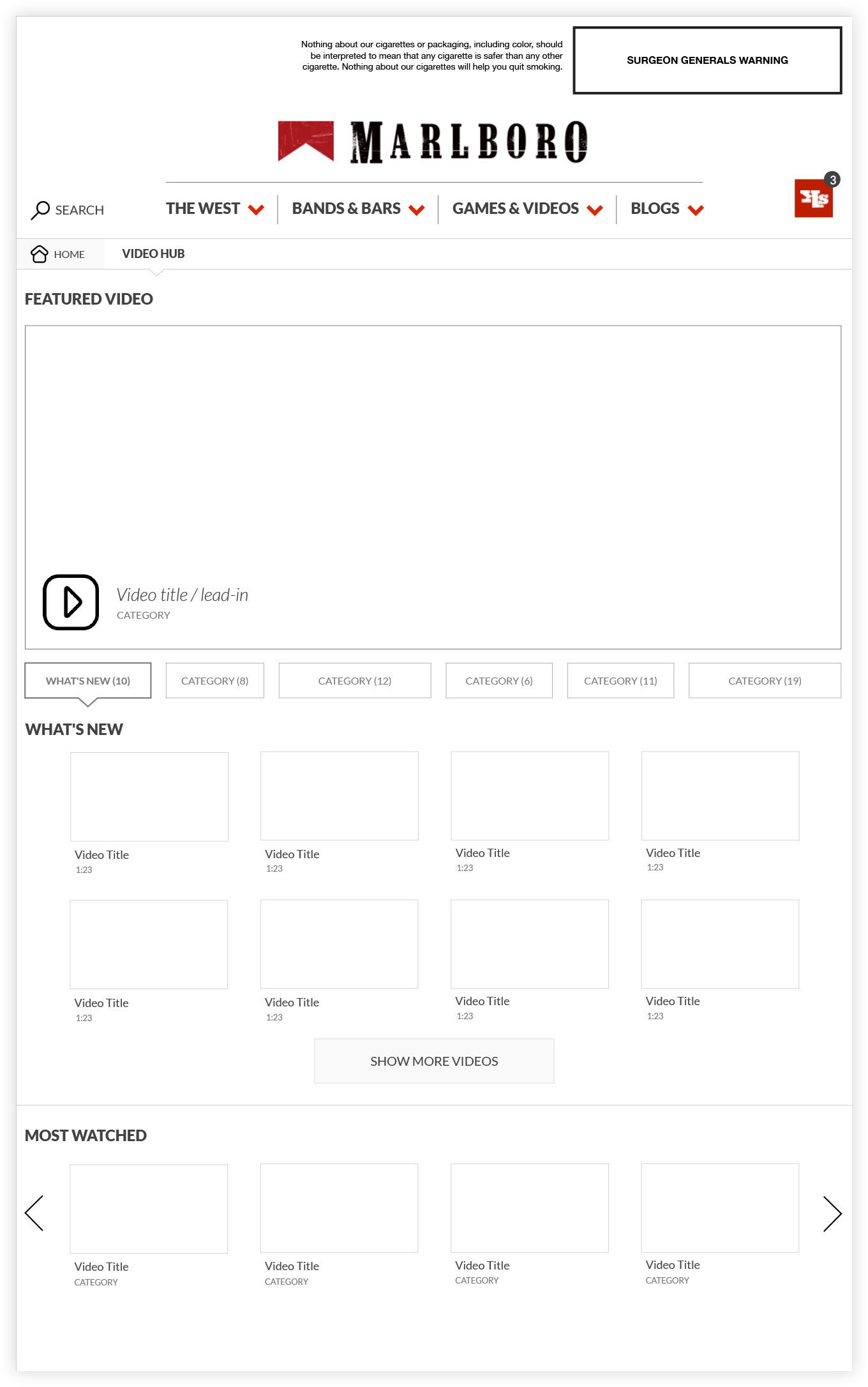Click Show More Videos button
Image resolution: width=868 pixels, height=1387 pixels.
(x=434, y=1061)
